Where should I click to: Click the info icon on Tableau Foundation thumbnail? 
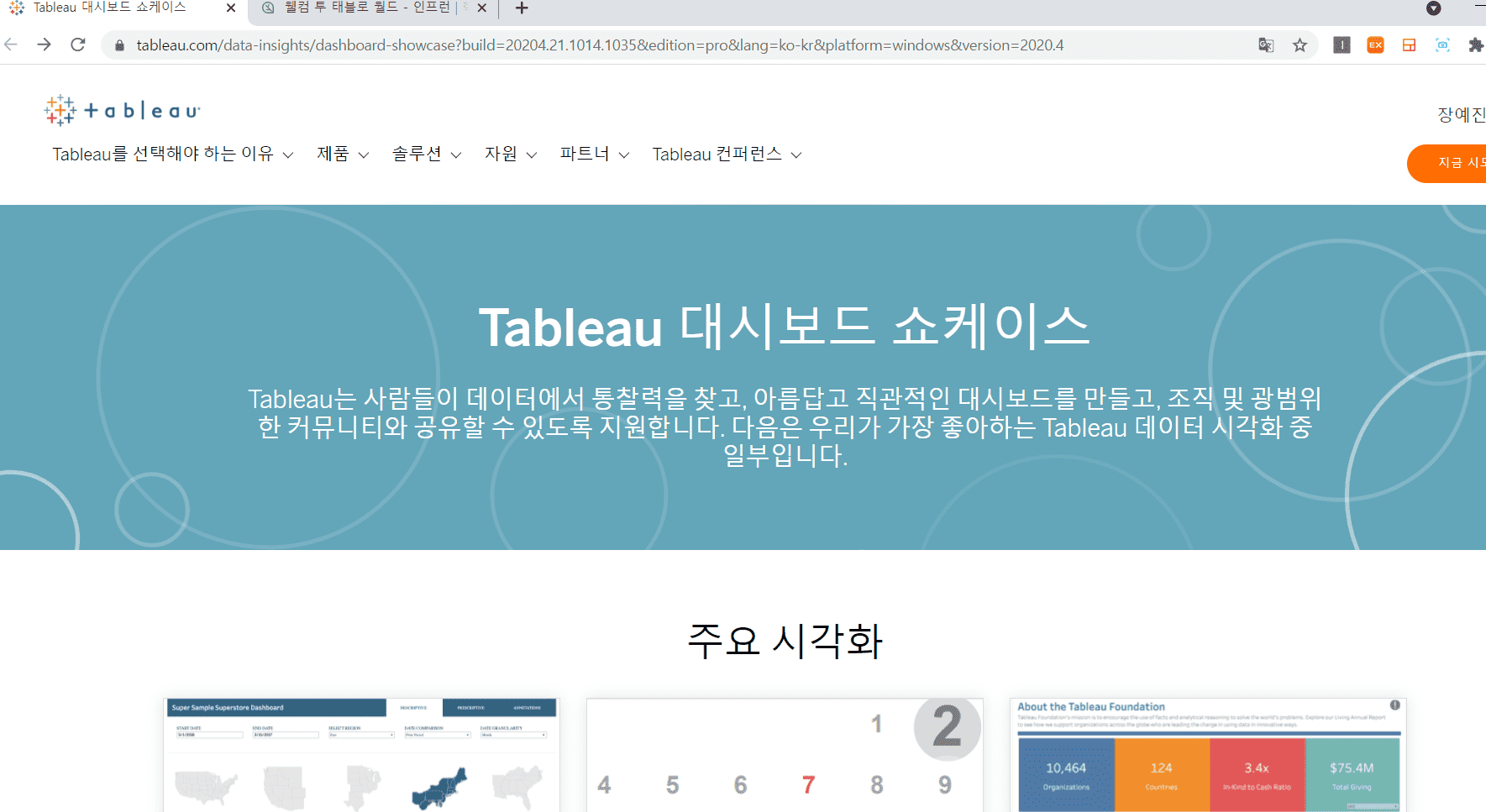1394,705
